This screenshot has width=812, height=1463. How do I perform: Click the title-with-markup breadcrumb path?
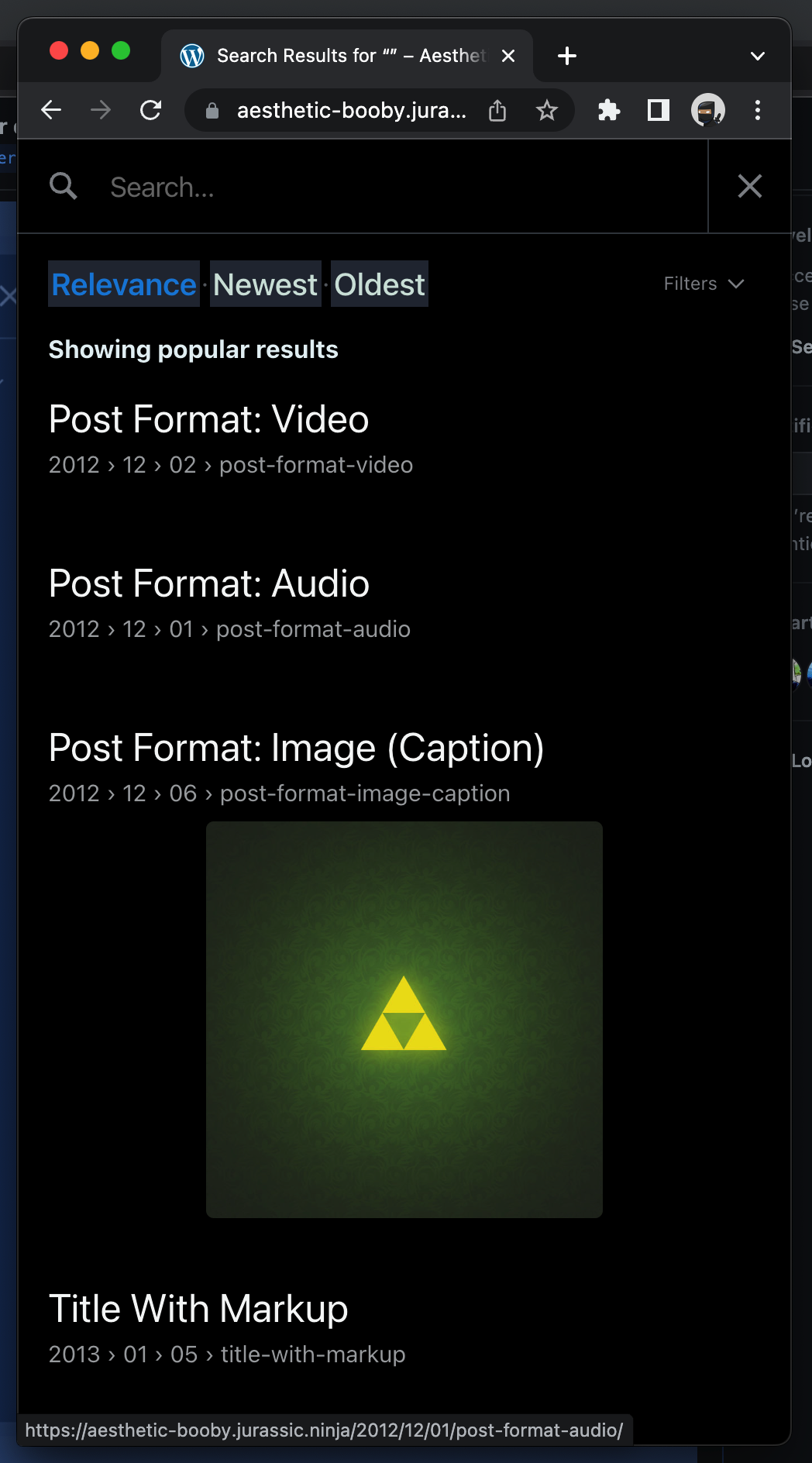(x=227, y=1355)
